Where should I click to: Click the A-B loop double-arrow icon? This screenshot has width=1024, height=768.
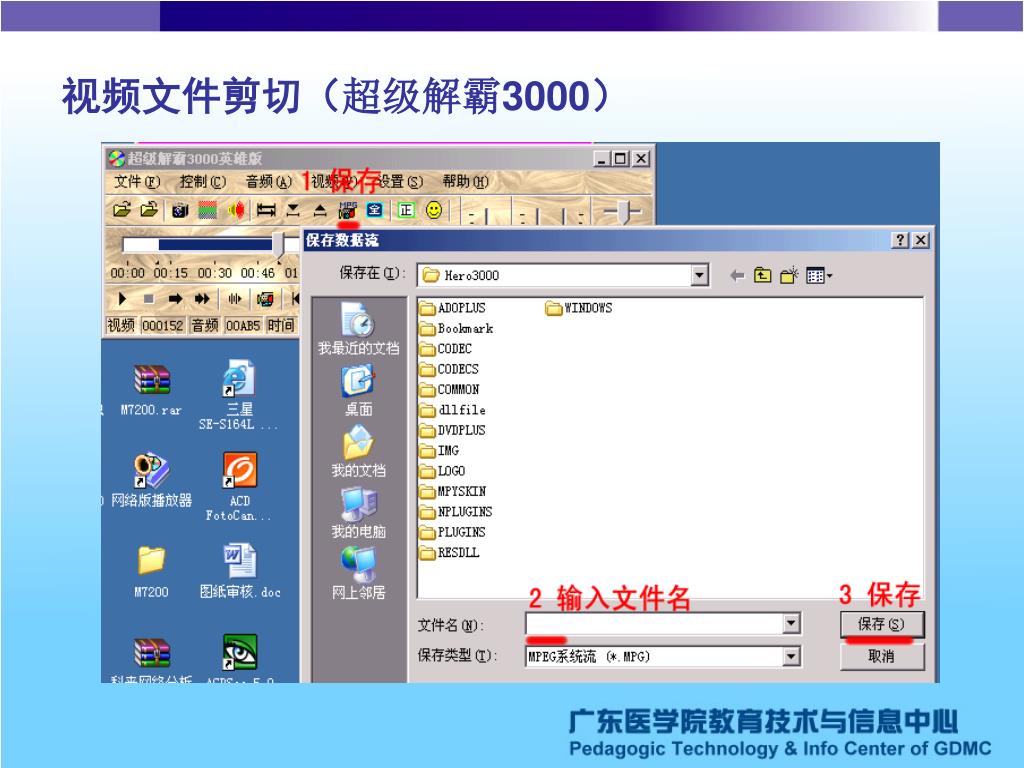tap(265, 210)
